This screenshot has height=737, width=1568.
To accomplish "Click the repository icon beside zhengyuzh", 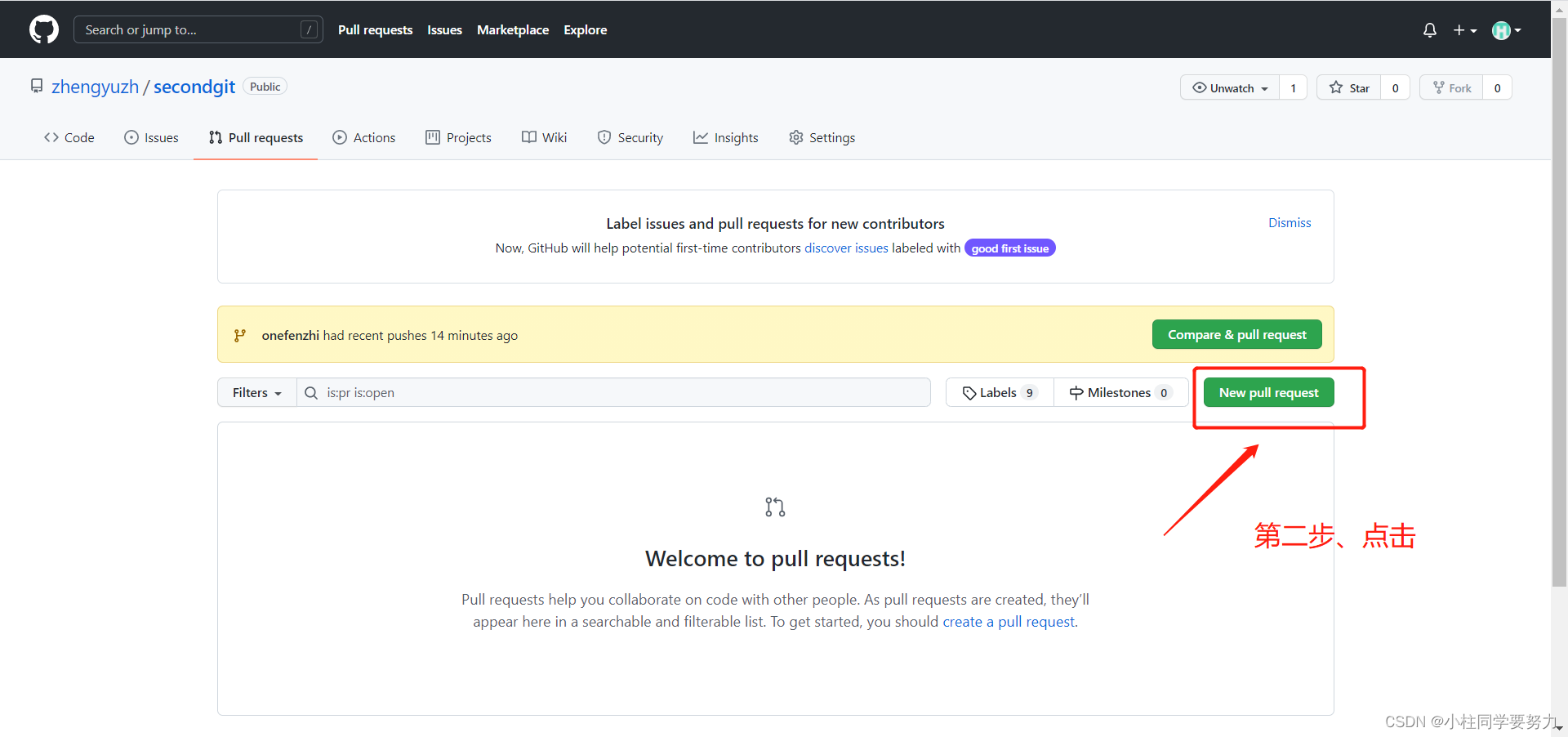I will pos(37,87).
